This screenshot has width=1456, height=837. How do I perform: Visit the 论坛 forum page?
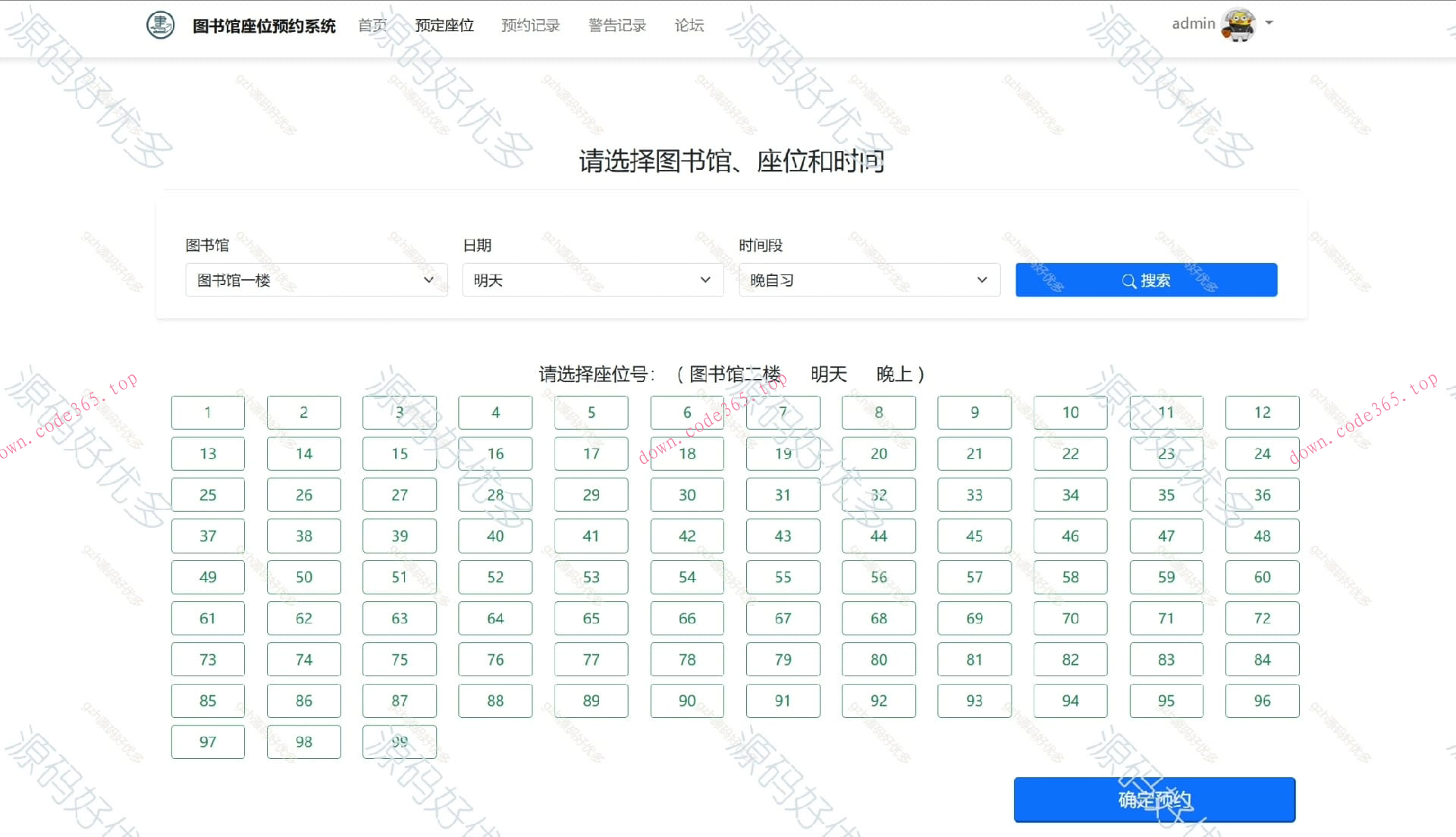tap(688, 25)
